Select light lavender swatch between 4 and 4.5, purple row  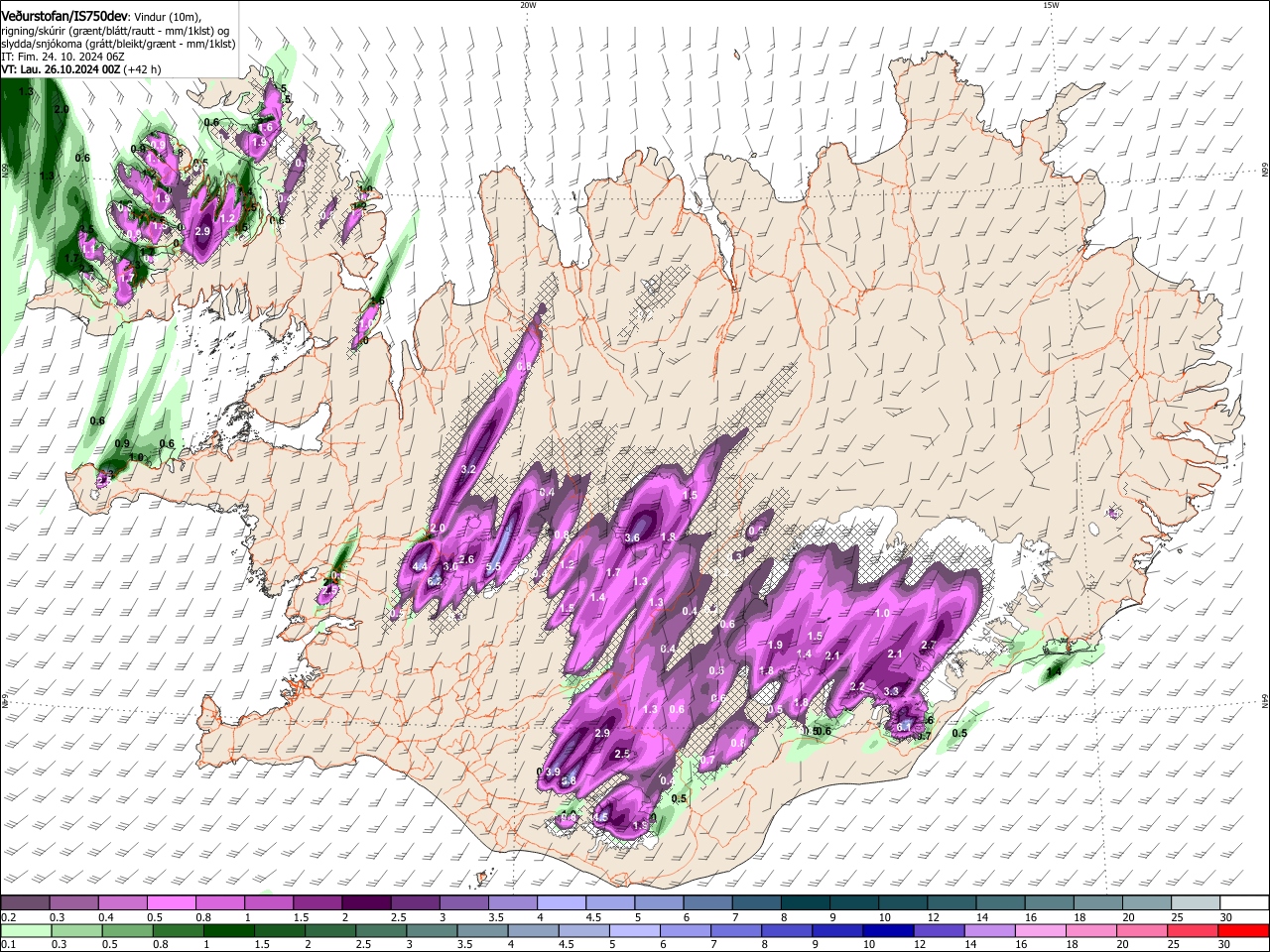pyautogui.click(x=561, y=902)
